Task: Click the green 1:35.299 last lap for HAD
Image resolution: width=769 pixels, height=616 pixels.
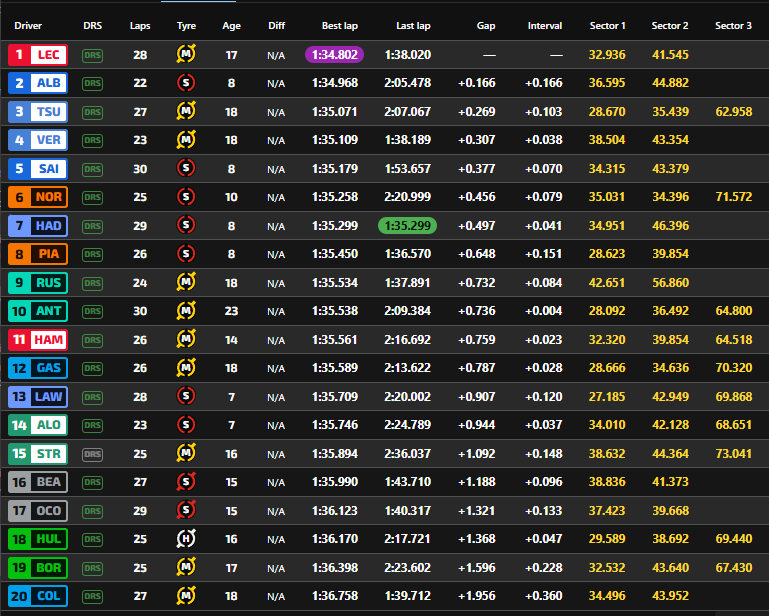Action: tap(407, 226)
